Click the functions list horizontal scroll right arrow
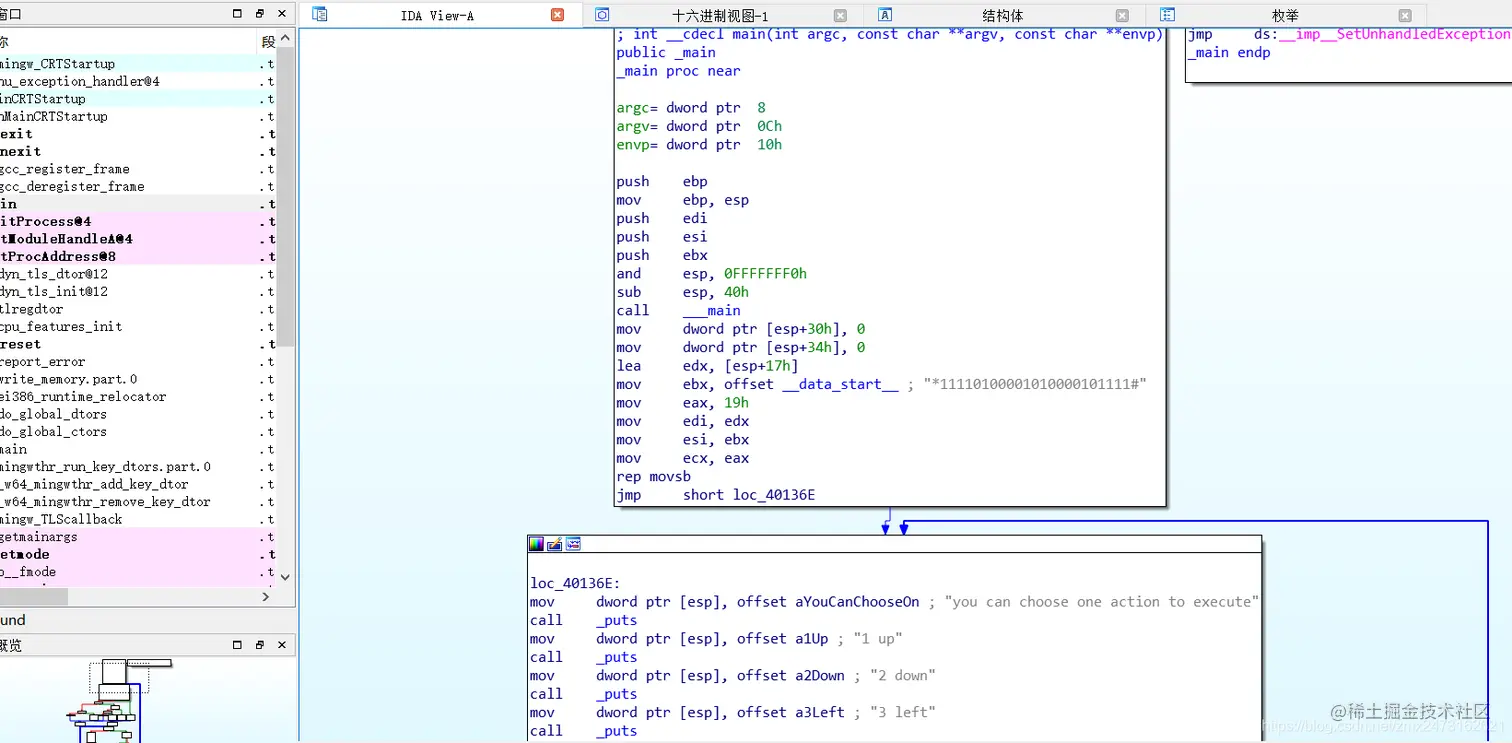This screenshot has height=743, width=1512. coord(265,596)
